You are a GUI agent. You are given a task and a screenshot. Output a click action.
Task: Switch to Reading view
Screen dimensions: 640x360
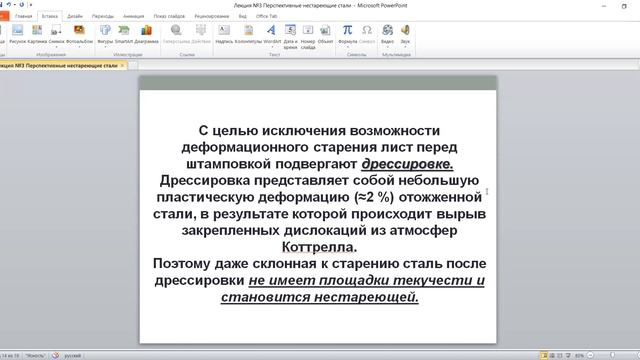point(560,356)
